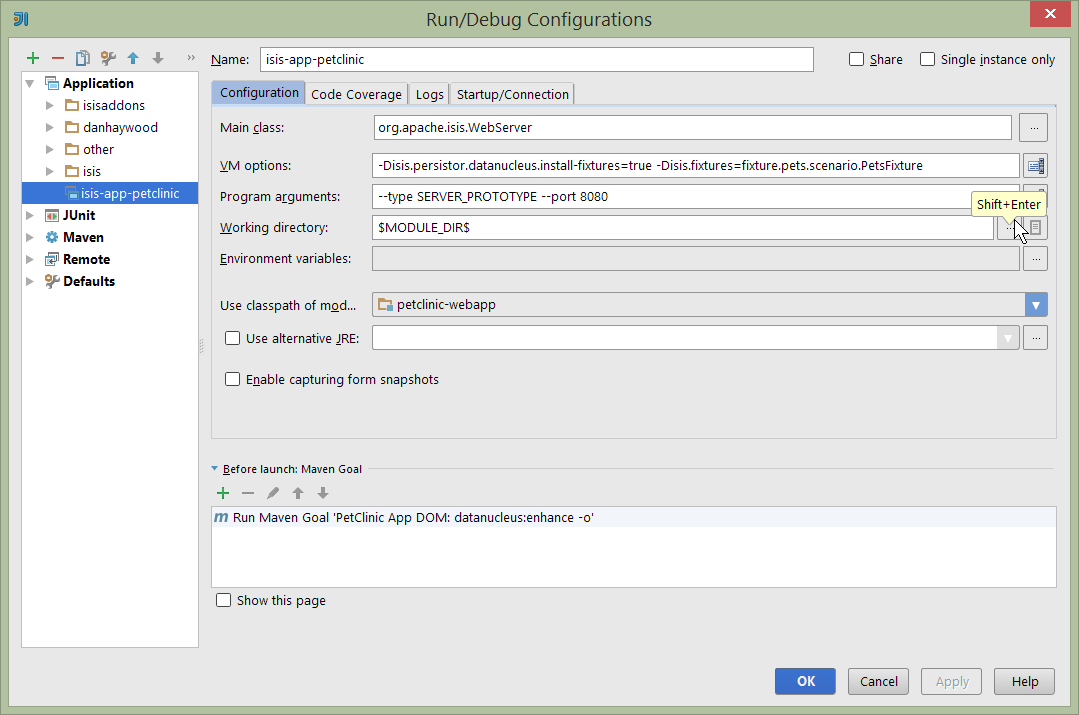Move before launch task down
Viewport: 1079px width, 715px height.
(x=323, y=493)
